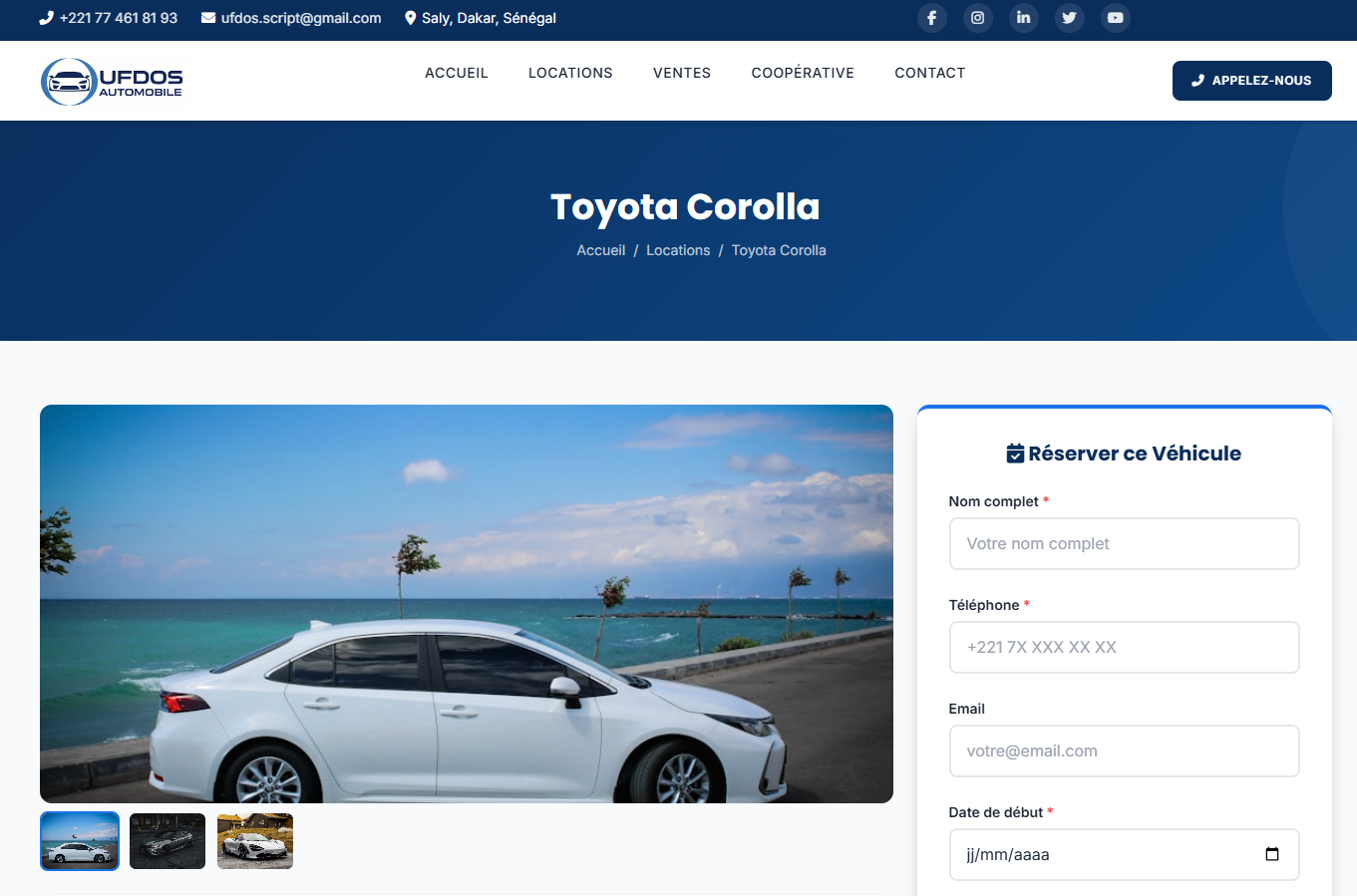Click the UFDOS Automobile logo
Viewport: 1357px width, 896px height.
click(x=112, y=81)
